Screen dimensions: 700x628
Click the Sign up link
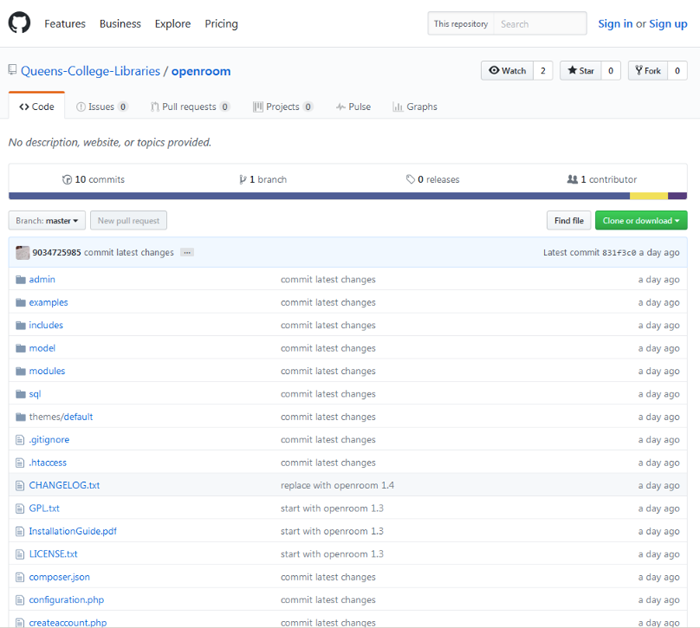(668, 24)
